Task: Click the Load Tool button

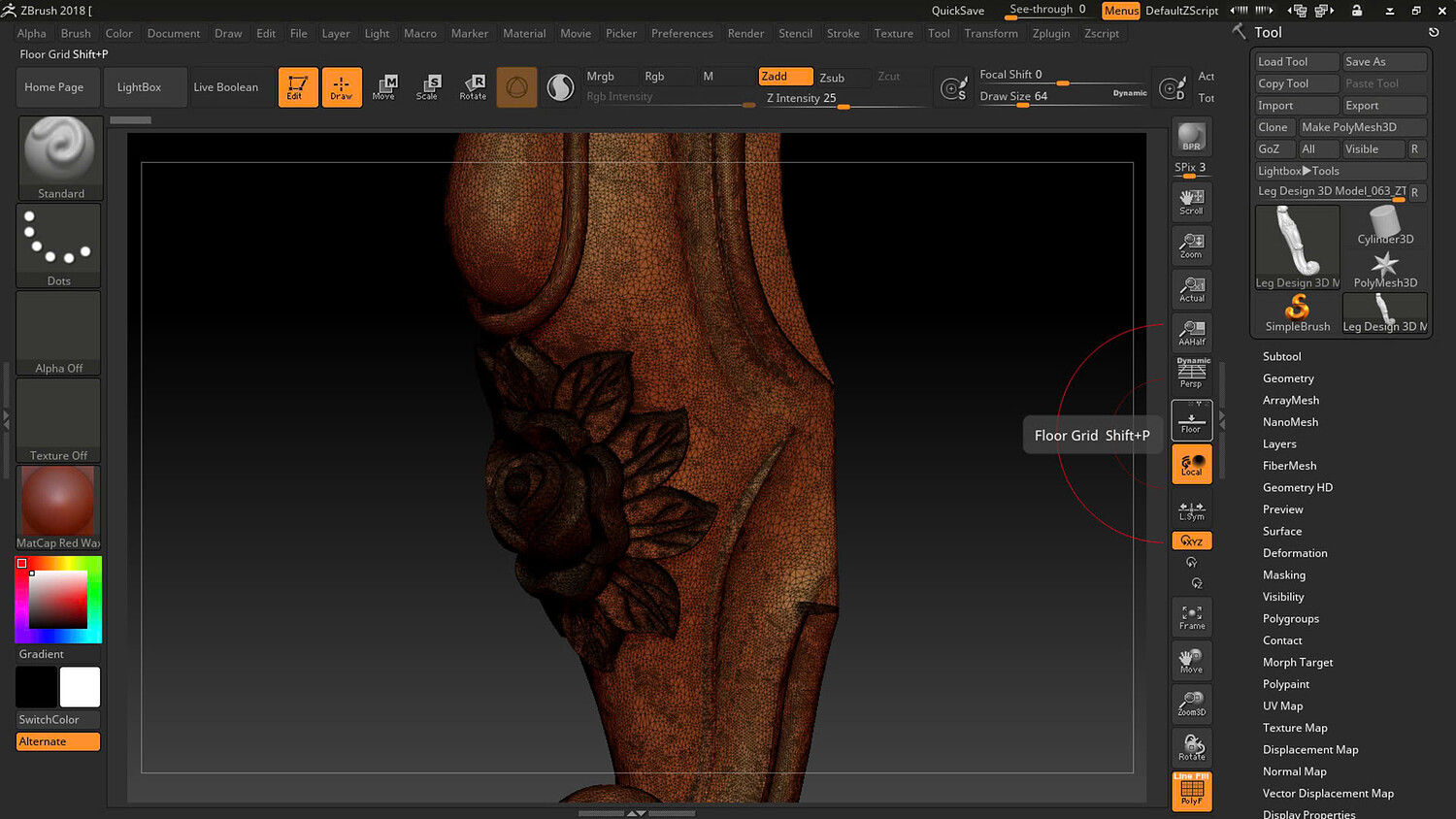Action: (1295, 61)
